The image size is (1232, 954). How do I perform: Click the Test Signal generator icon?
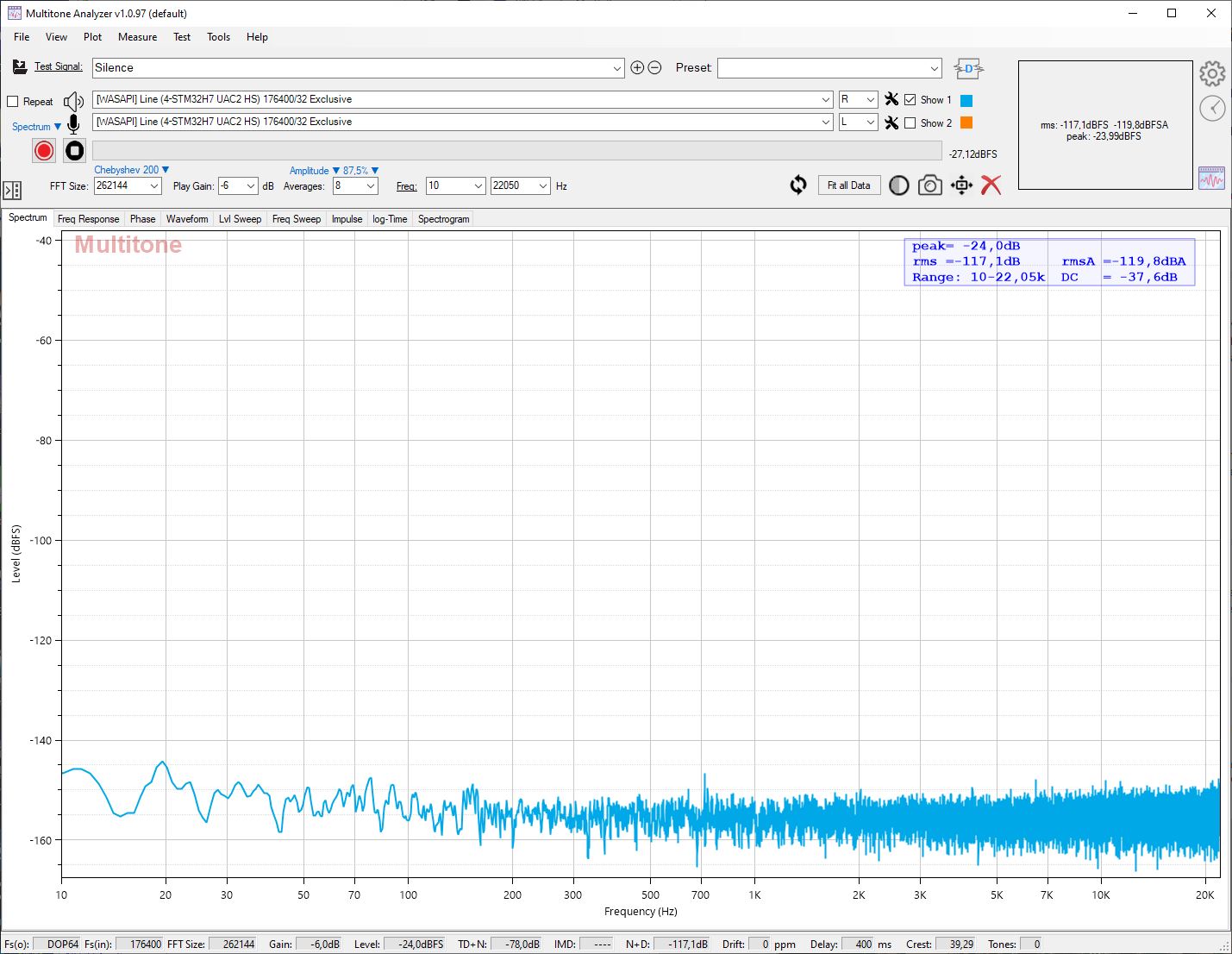pos(20,66)
